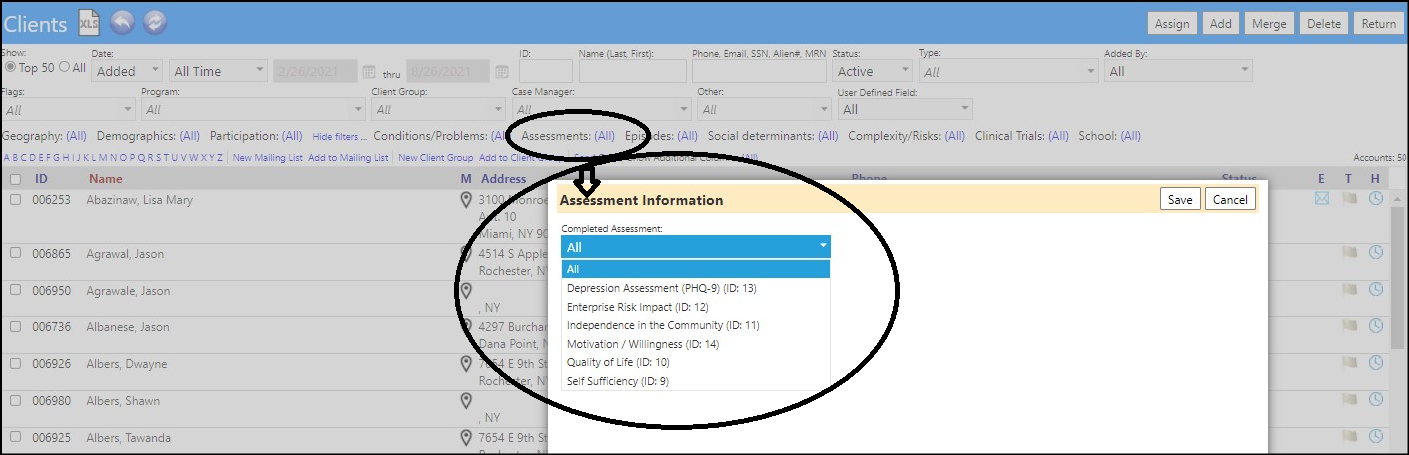Open history clock for Agrawal, Jason
The width and height of the screenshot is (1409, 455).
pos(1375,252)
